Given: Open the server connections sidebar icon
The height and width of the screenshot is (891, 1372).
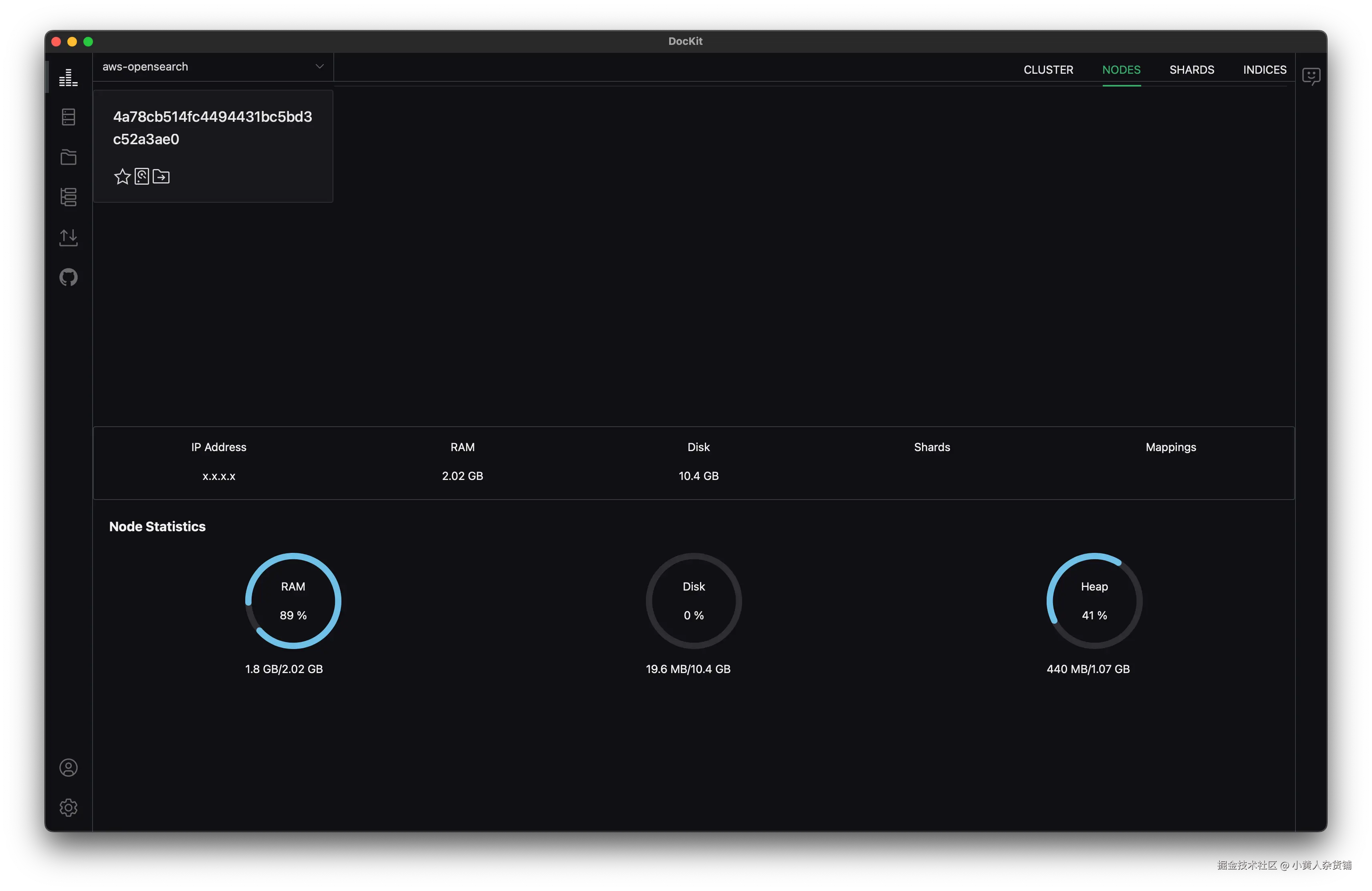Looking at the screenshot, I should (x=68, y=117).
